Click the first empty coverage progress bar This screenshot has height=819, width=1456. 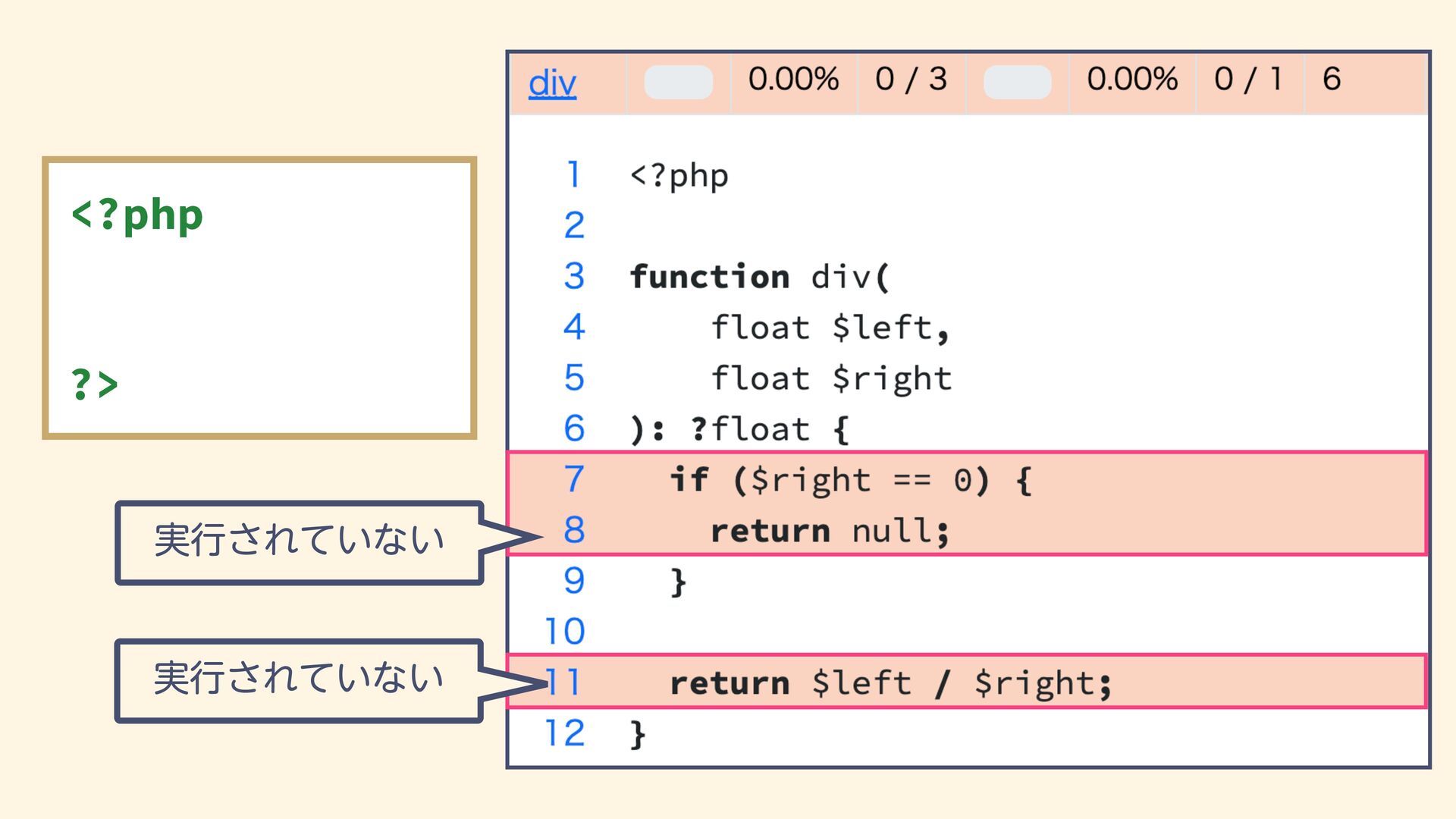(678, 82)
